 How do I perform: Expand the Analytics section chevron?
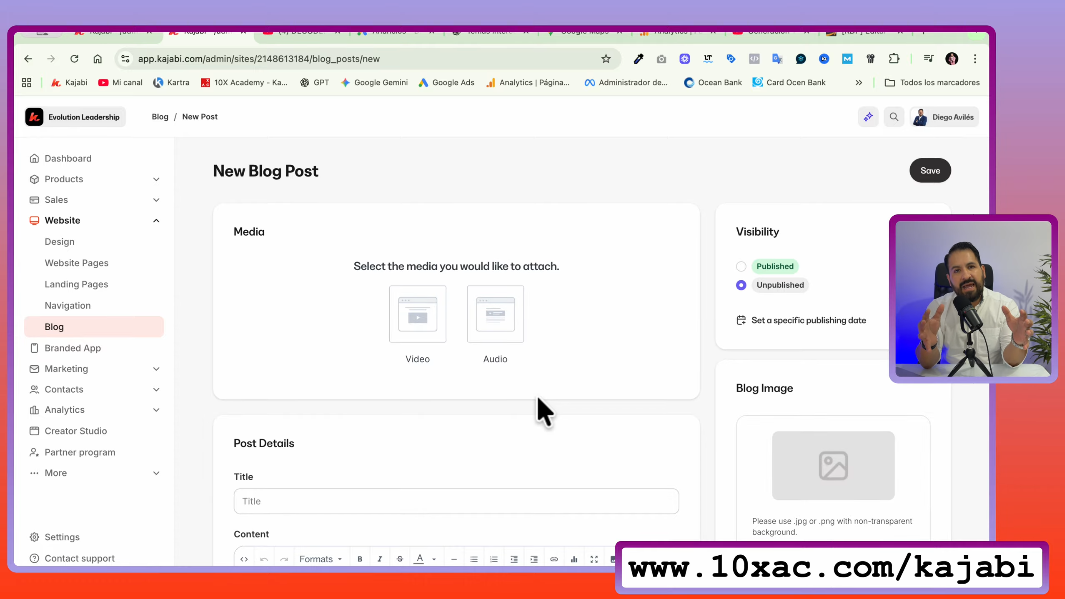[156, 410]
